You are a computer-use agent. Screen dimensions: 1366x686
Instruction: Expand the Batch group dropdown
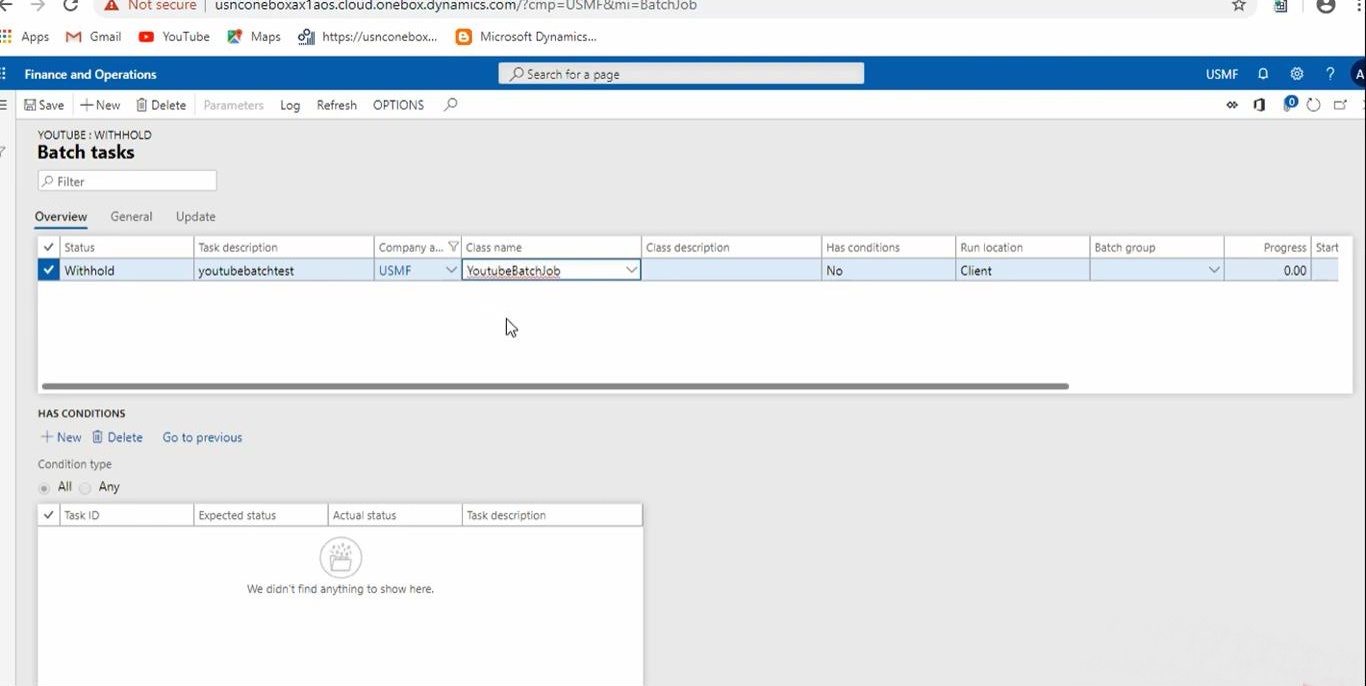click(1214, 270)
